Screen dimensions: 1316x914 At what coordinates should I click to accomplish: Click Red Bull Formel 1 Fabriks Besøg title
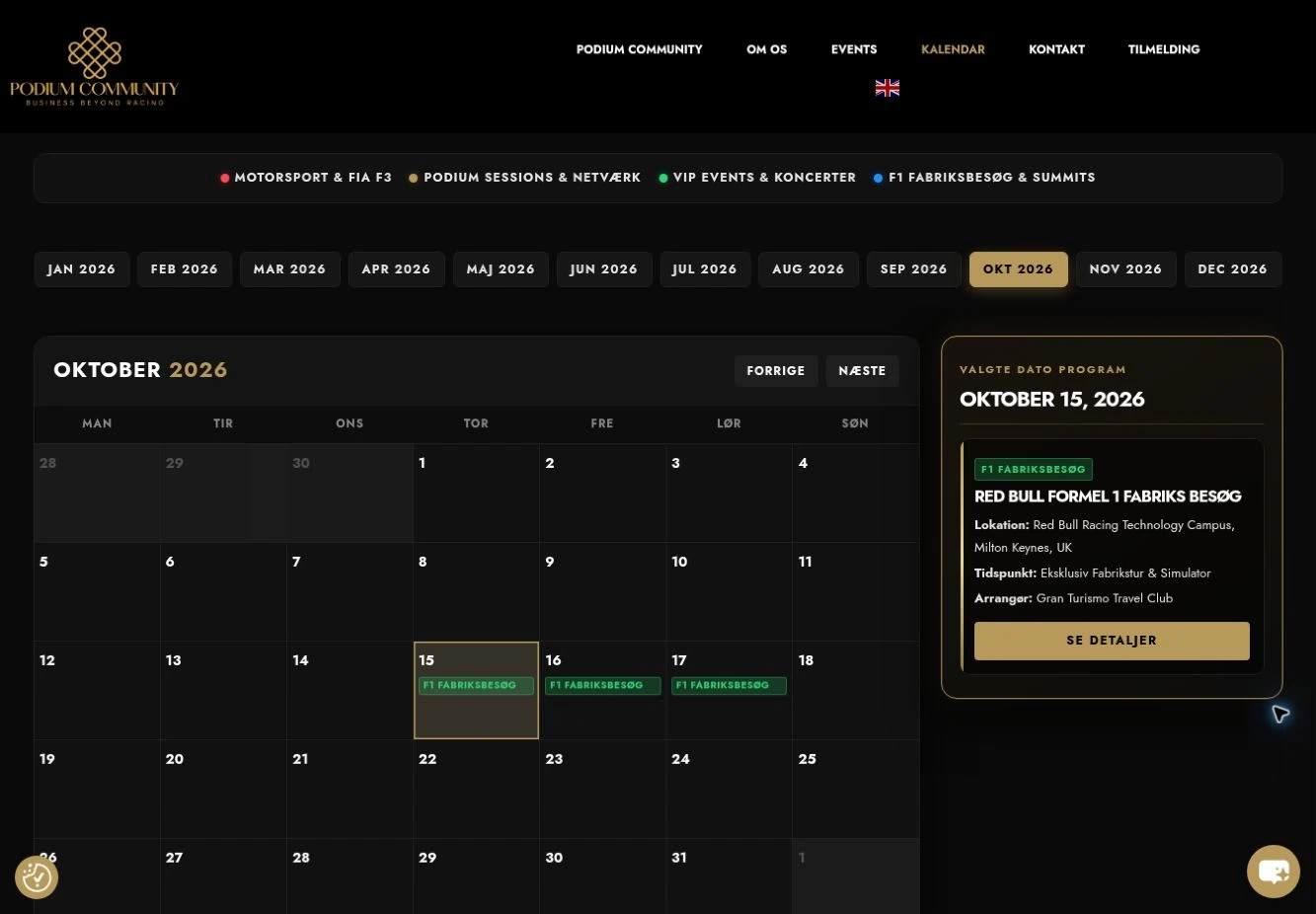(1108, 496)
